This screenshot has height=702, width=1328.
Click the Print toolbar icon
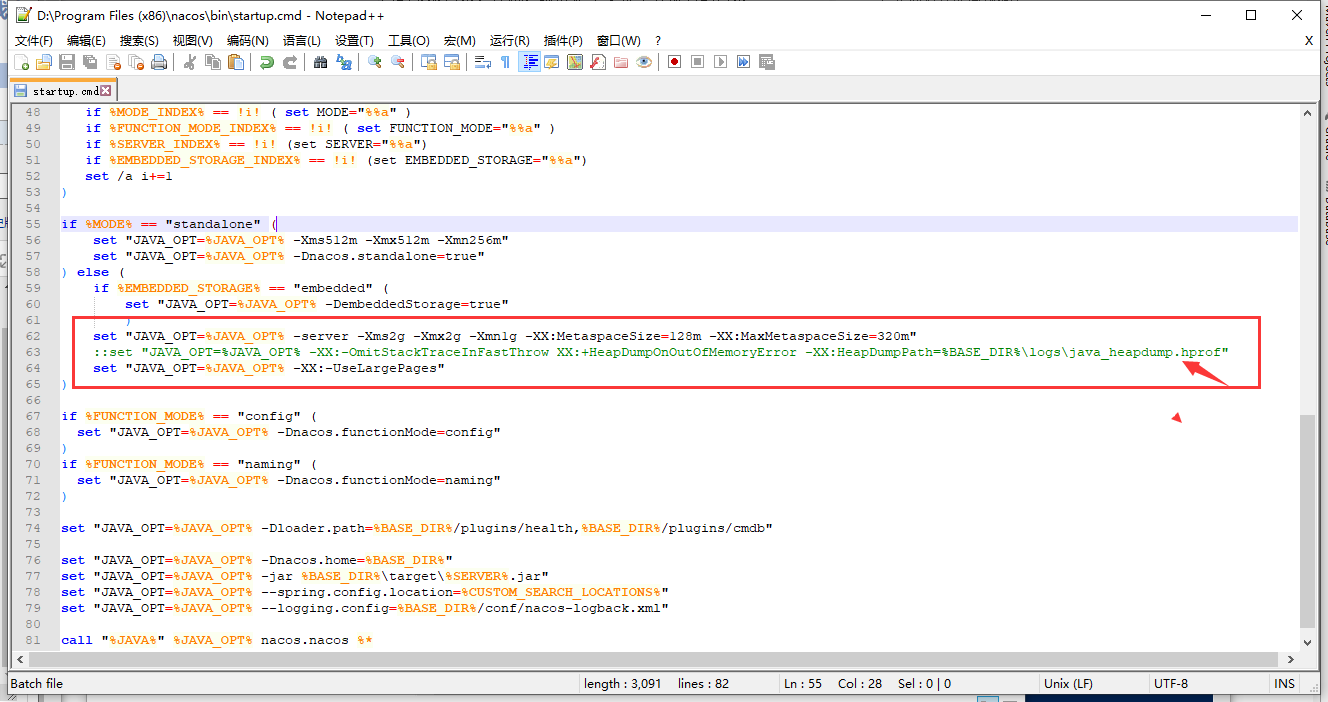(x=158, y=62)
